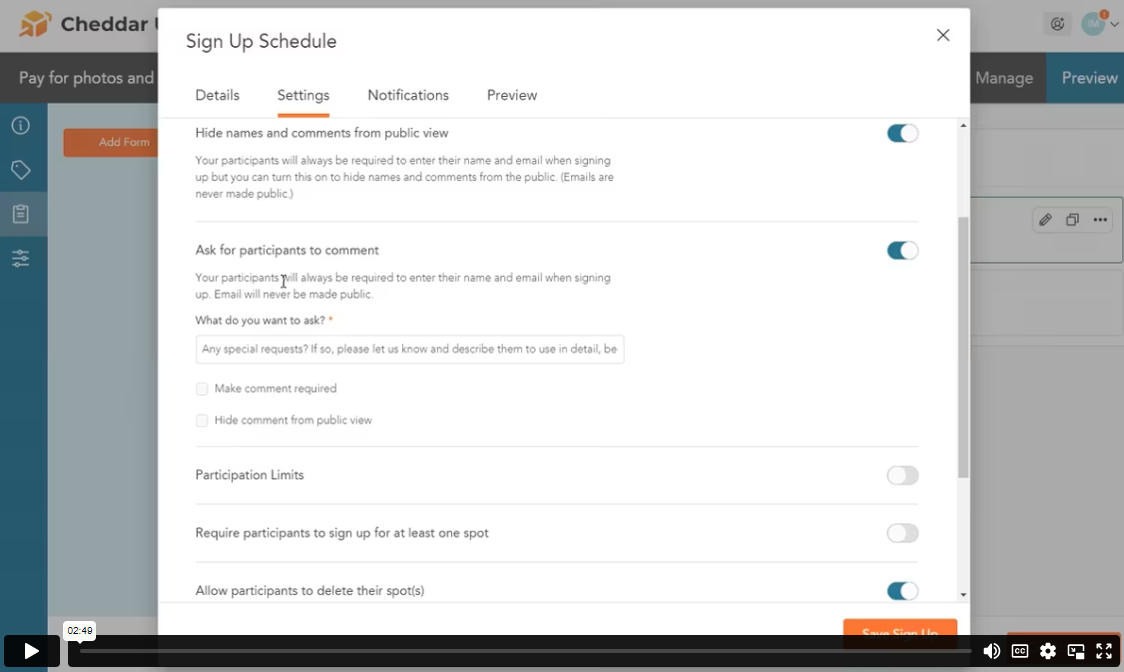
Task: Enable the Participation Limits toggle
Action: 902,475
